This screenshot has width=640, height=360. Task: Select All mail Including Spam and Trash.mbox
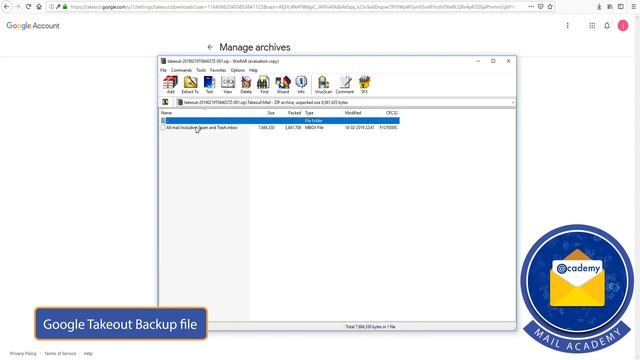click(202, 128)
